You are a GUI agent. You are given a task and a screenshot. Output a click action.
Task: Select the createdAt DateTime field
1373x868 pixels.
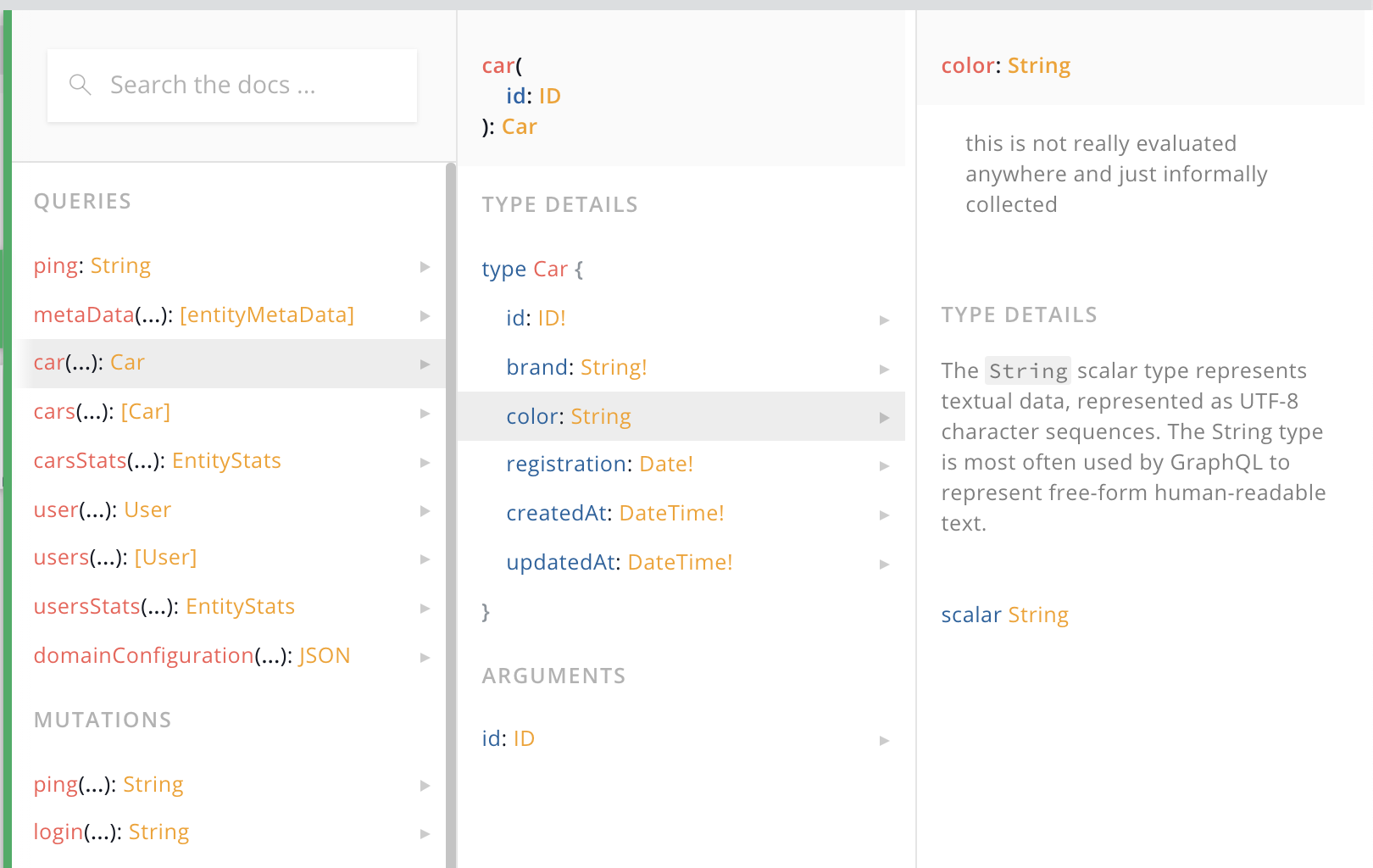coord(614,514)
